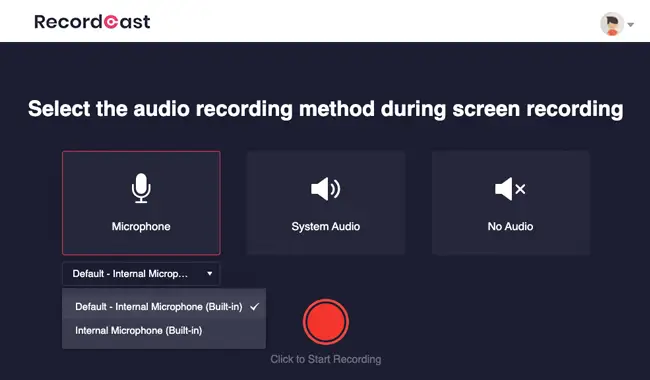
Task: Click the red circle in RecordCast logo
Action: (x=110, y=22)
